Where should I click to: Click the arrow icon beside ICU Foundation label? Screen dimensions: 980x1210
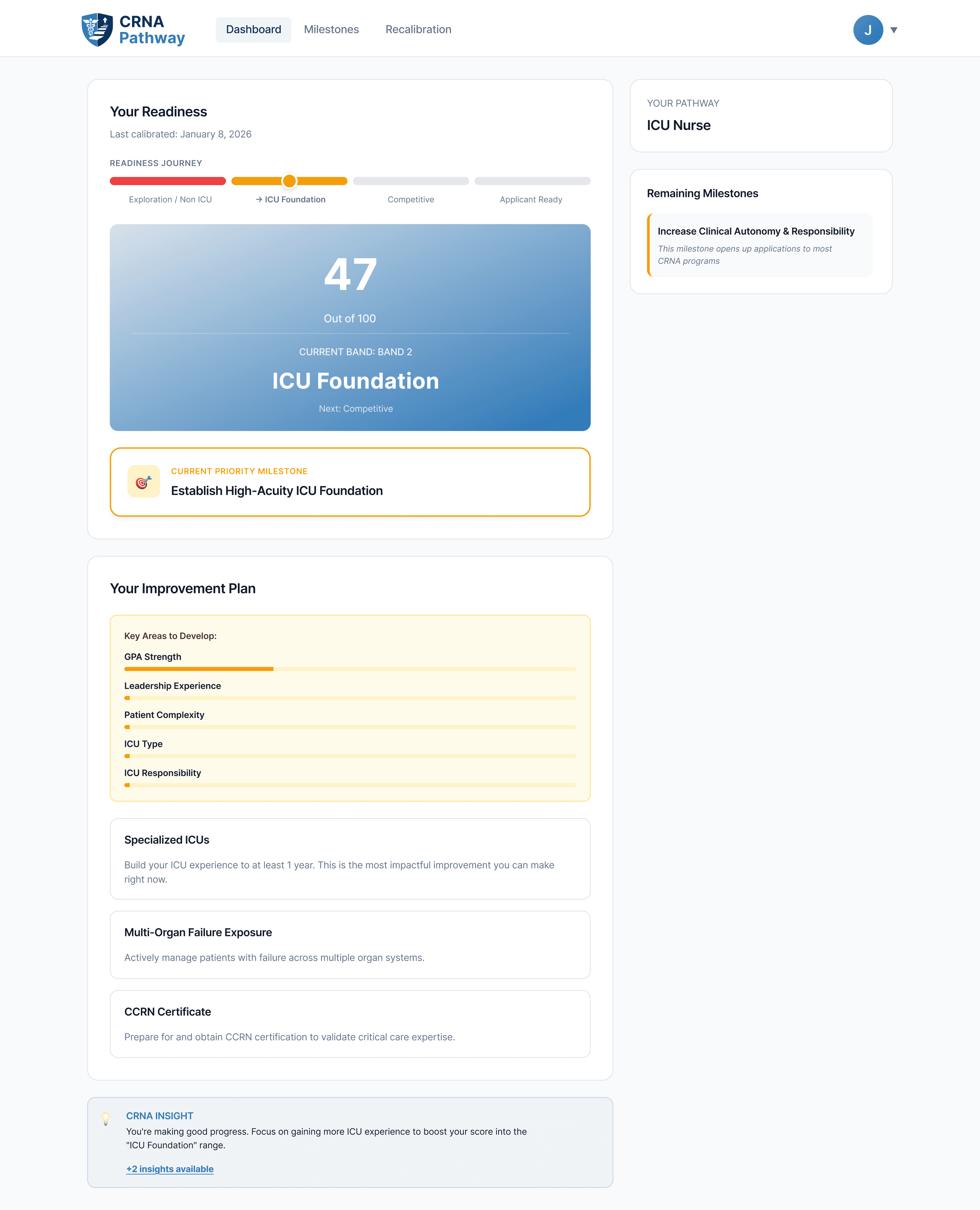[259, 199]
